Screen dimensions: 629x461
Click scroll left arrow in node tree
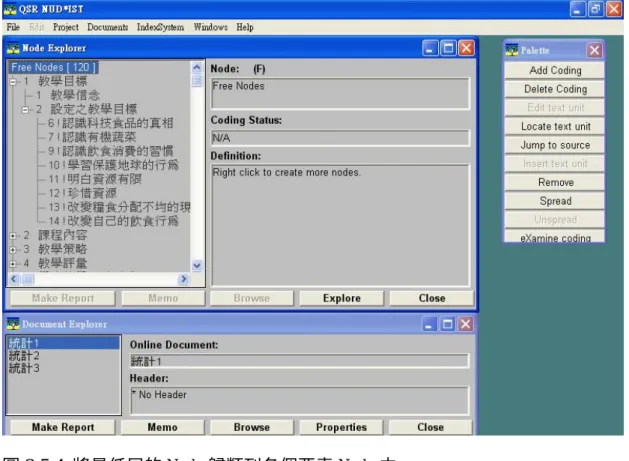click(x=14, y=279)
